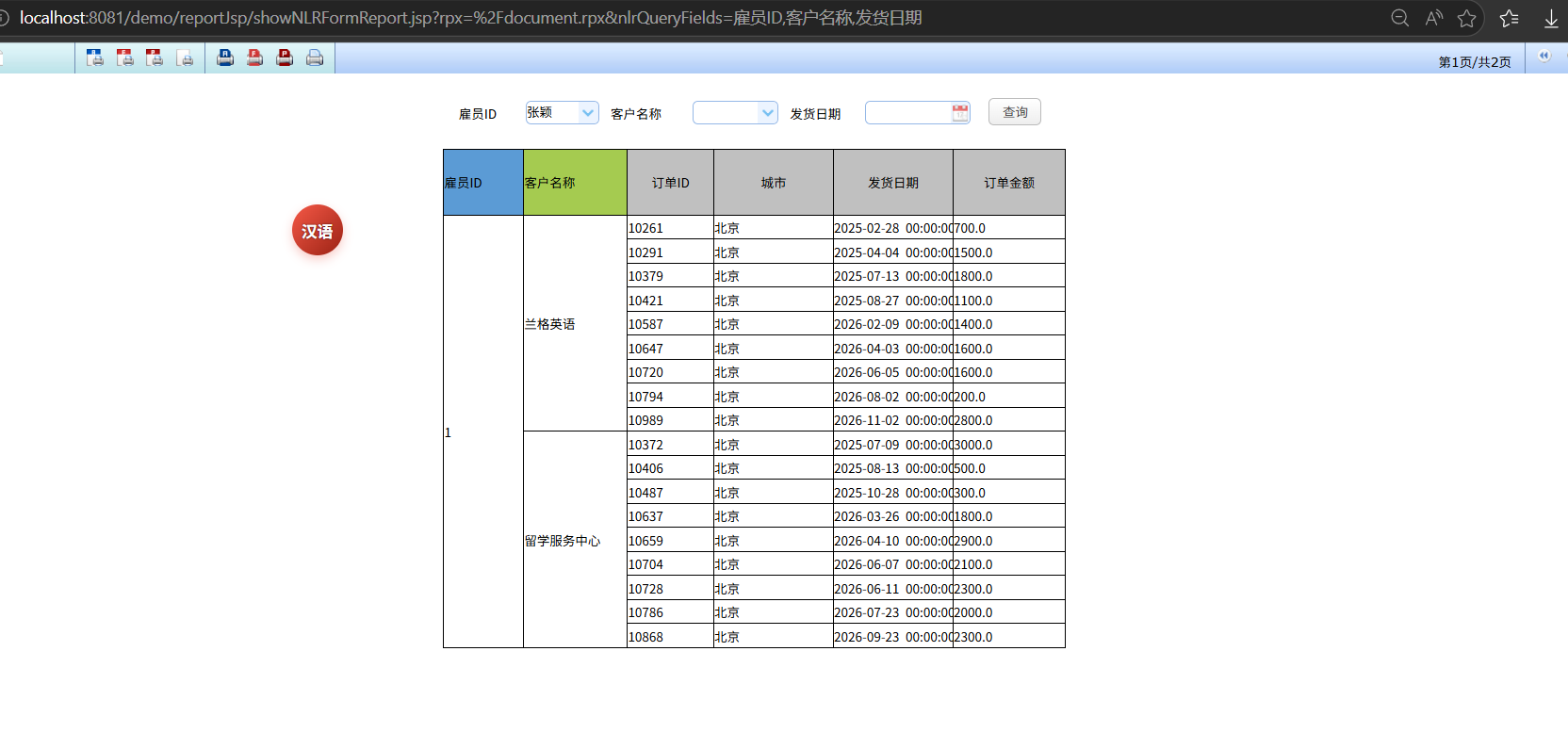1568x749 pixels.
Task: Click the red 'F' direct print icon
Action: point(255,57)
